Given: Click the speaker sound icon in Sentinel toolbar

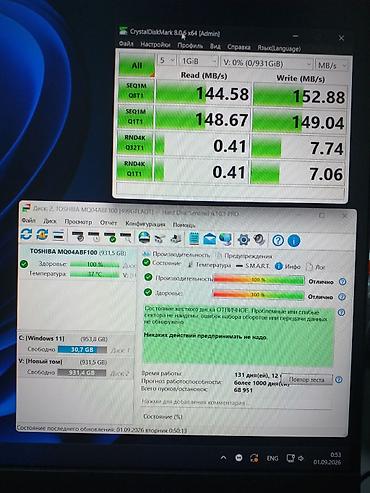Looking at the screenshot, I should (x=259, y=240).
